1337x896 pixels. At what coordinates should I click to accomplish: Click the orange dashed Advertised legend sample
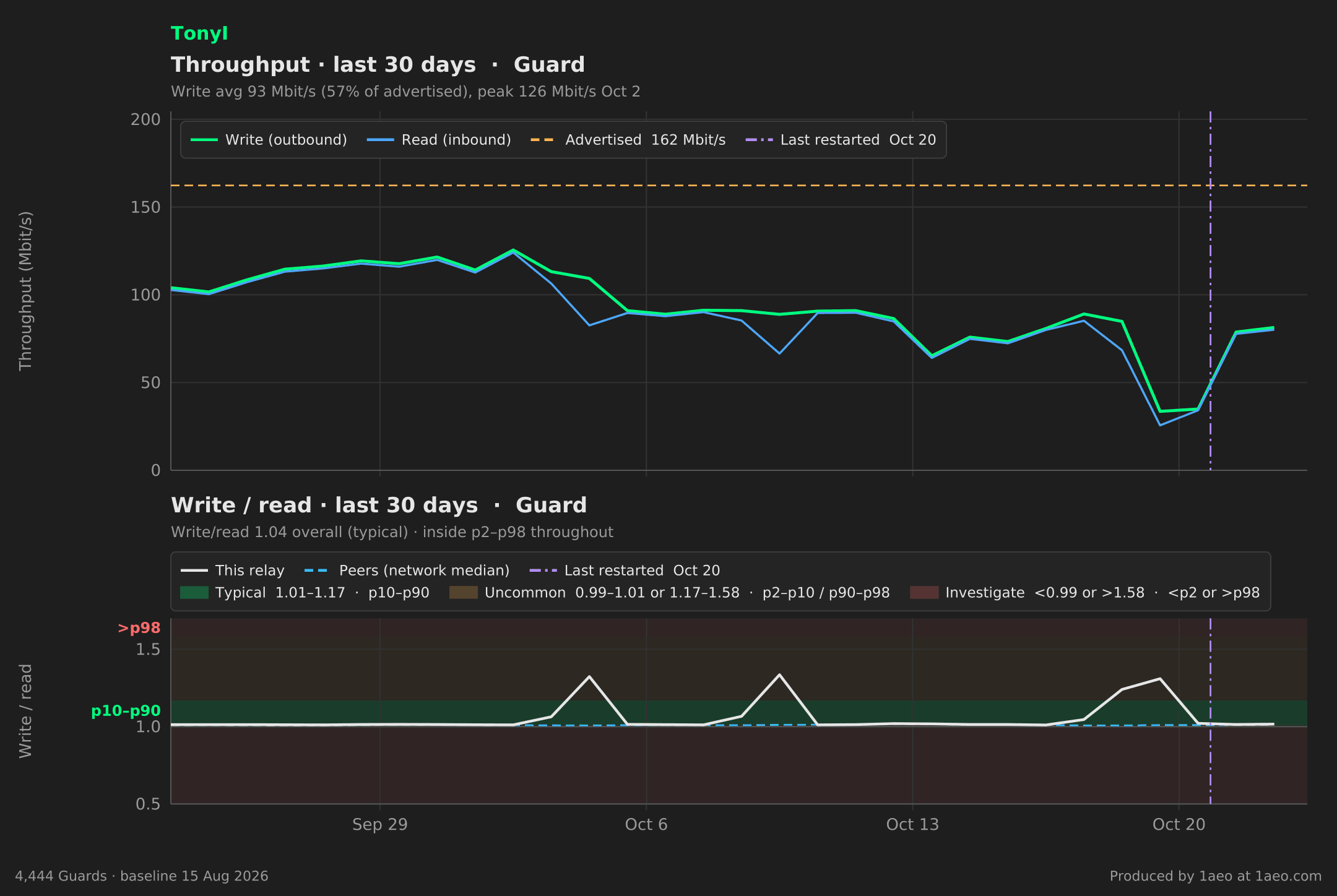pyautogui.click(x=543, y=140)
